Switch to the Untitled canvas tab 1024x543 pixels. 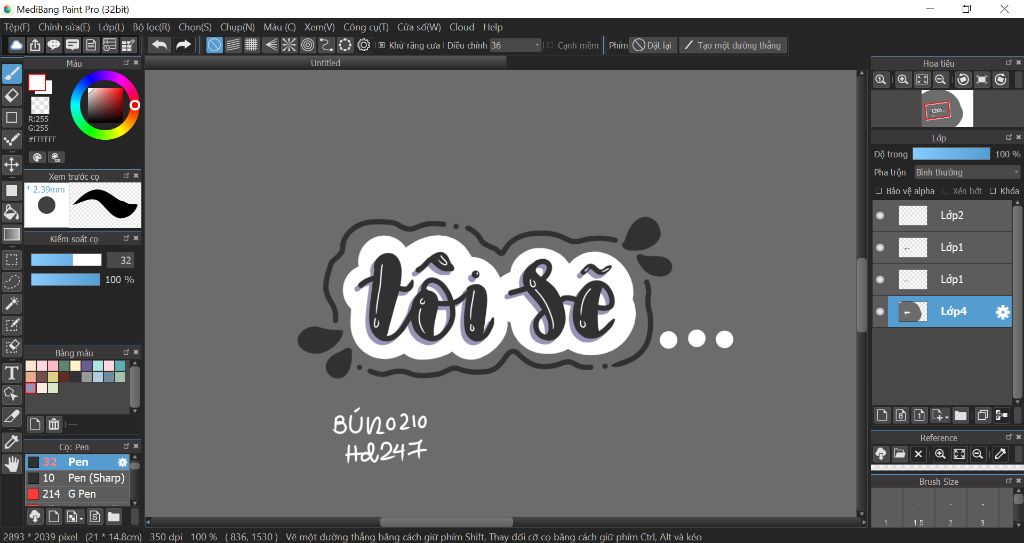tap(325, 63)
